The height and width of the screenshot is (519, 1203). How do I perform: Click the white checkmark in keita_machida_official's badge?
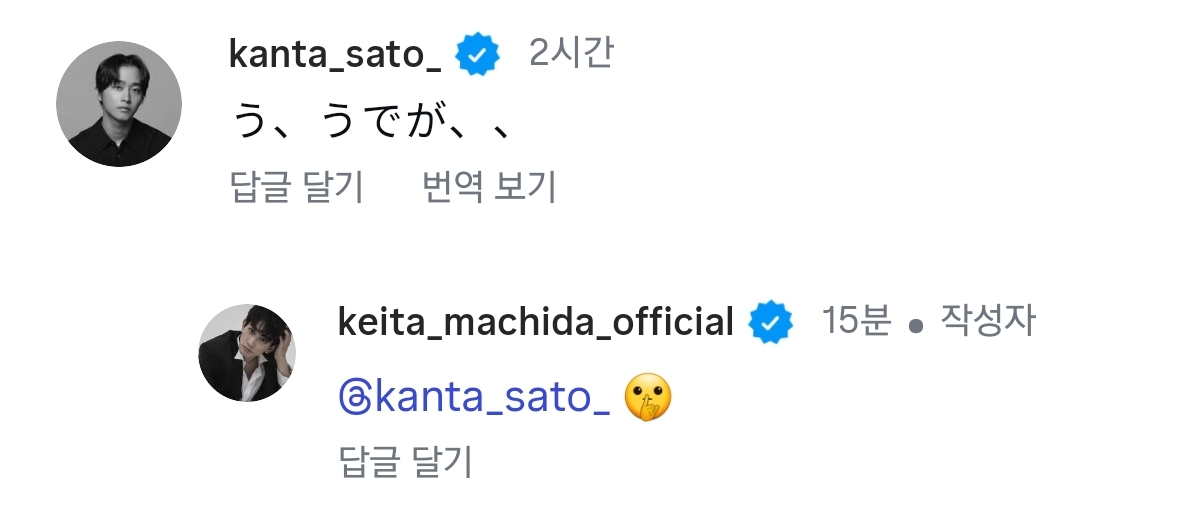click(x=771, y=323)
